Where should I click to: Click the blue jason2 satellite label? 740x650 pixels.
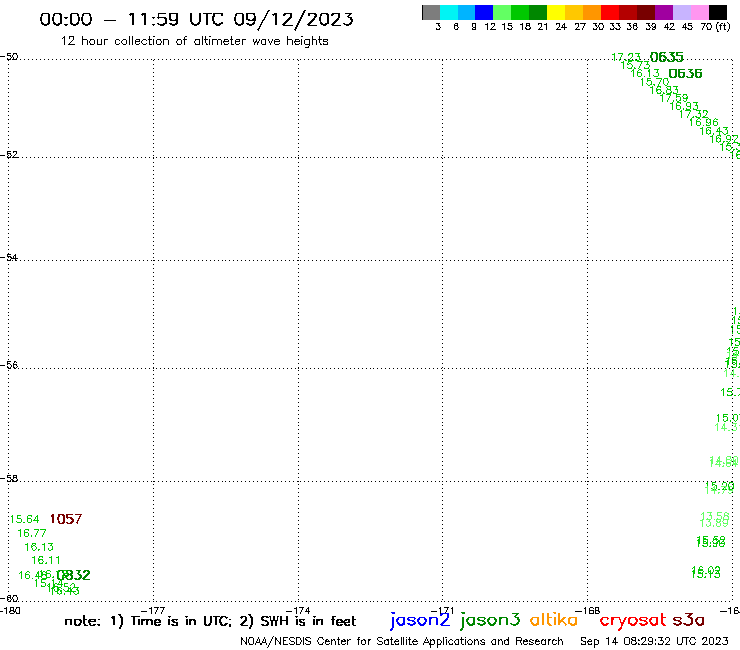coord(420,620)
